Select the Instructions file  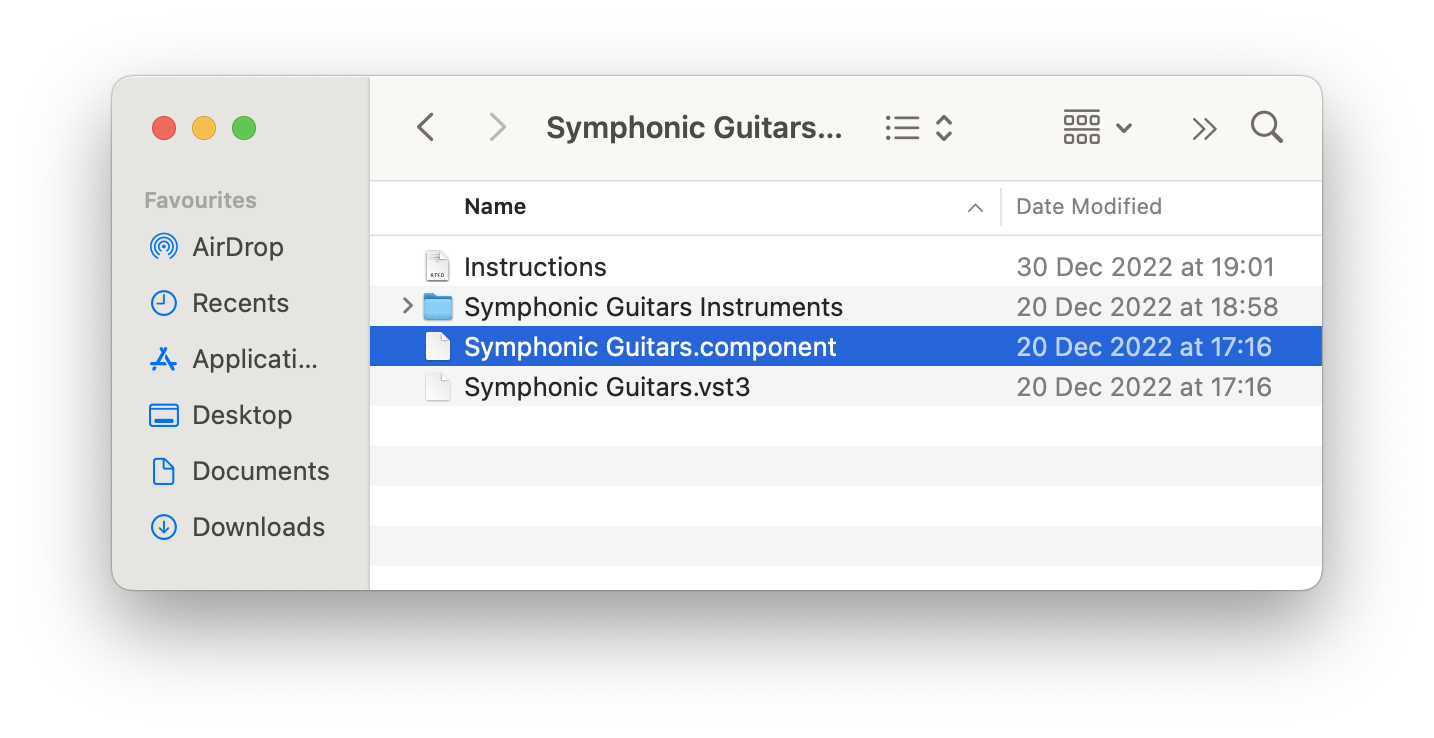(535, 267)
